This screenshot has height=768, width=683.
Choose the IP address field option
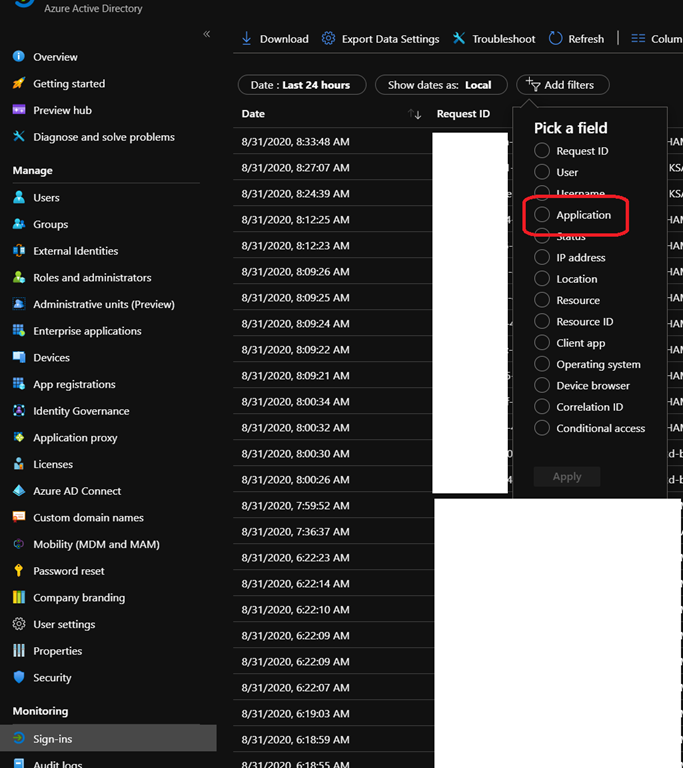(x=542, y=258)
